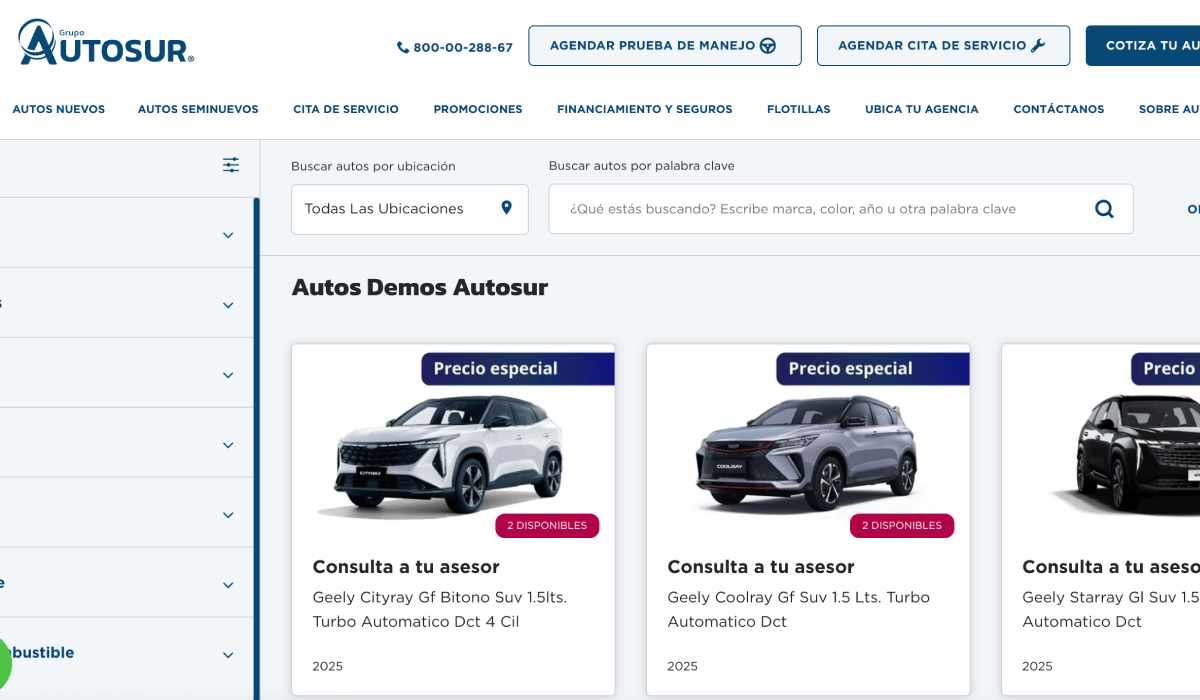Click the Autos Demos Autosur heading

pos(420,288)
